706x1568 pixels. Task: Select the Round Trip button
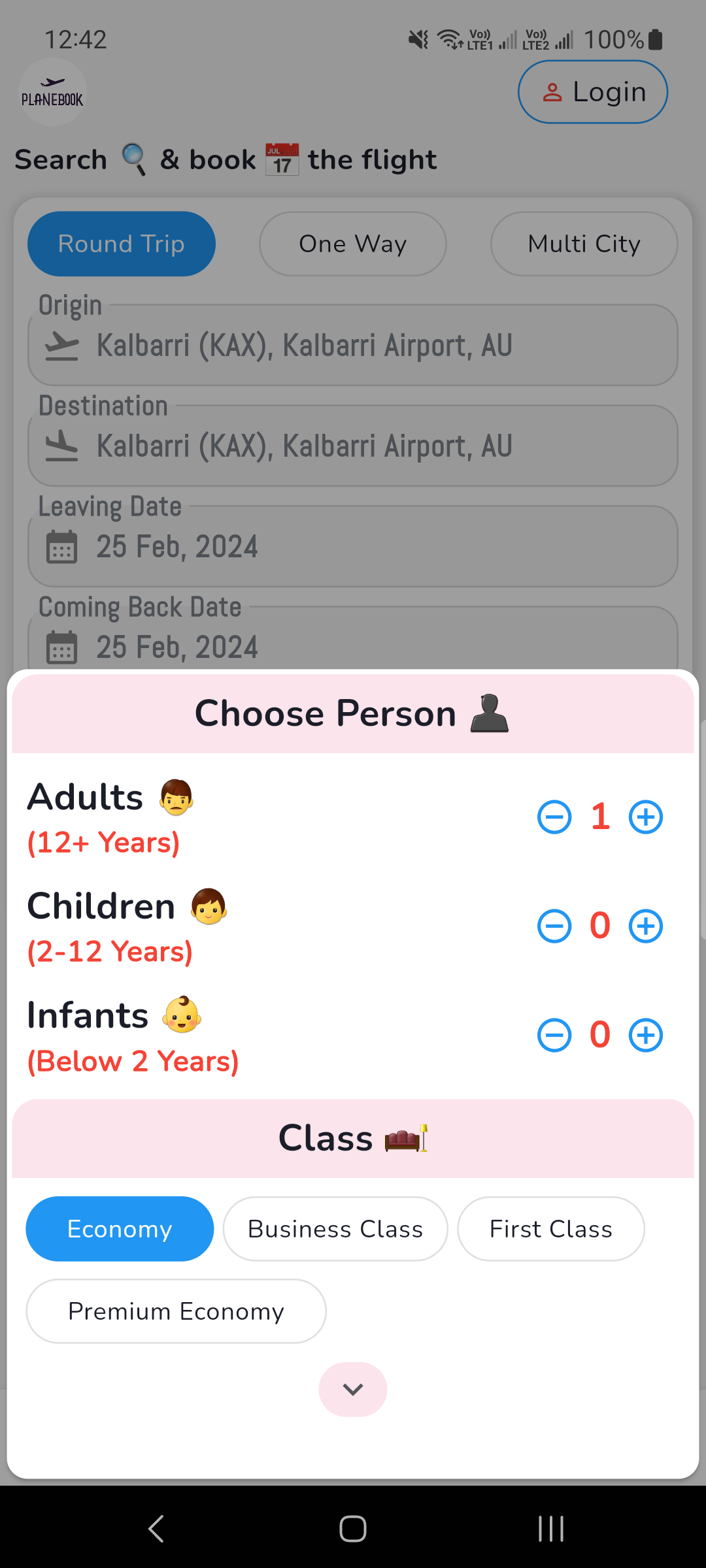pos(122,244)
